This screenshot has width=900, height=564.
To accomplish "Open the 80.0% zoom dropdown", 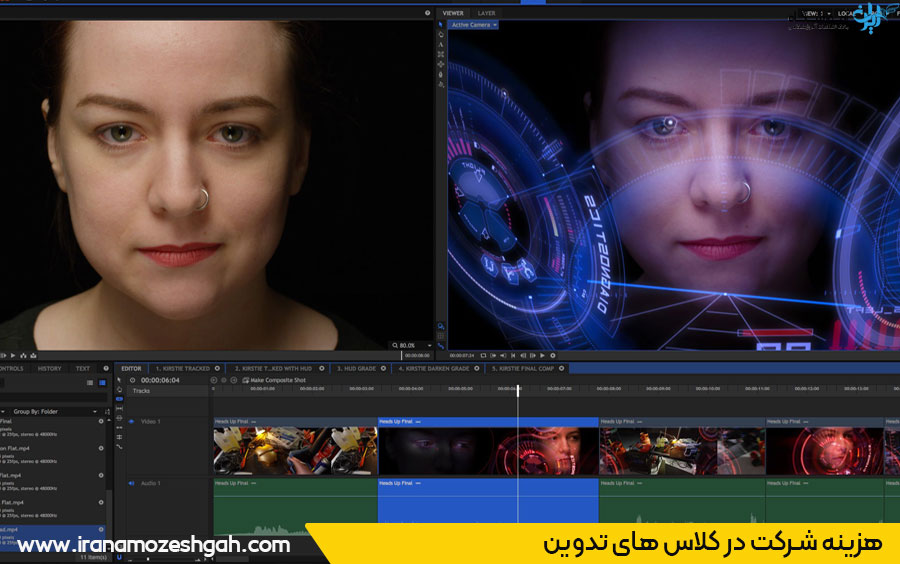I will (411, 345).
